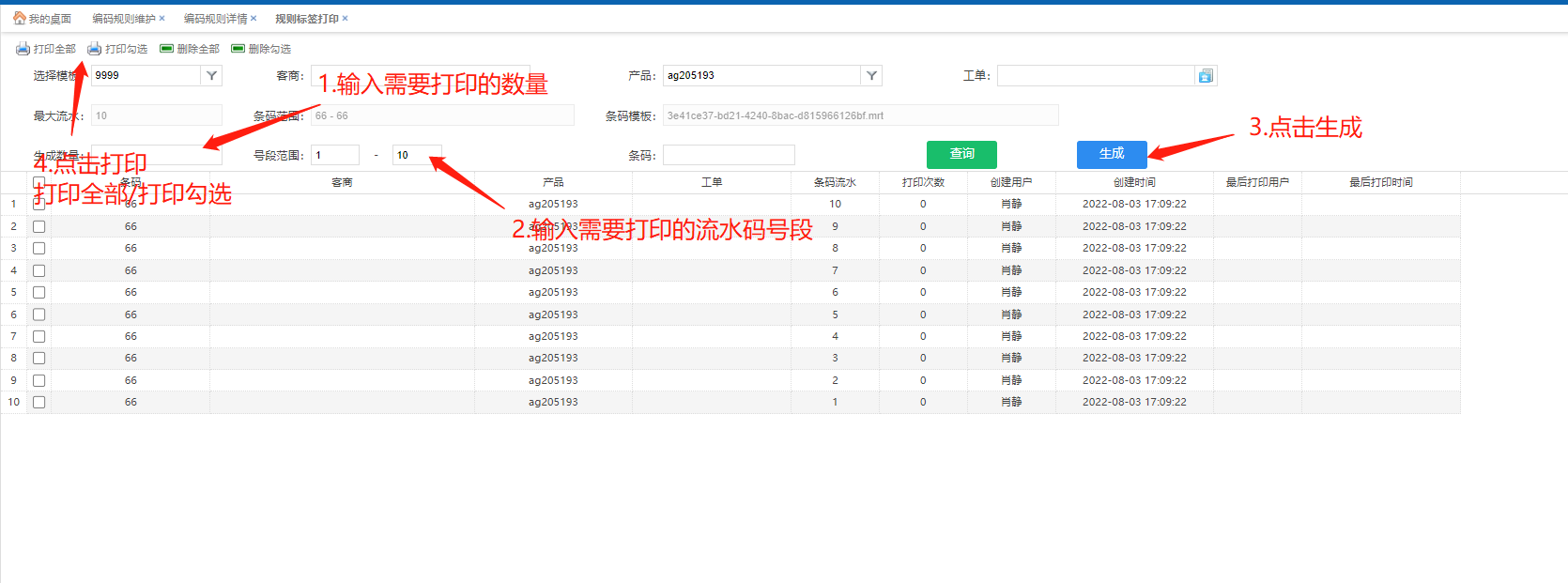Image resolution: width=1568 pixels, height=583 pixels.
Task: Click the green 查询 button
Action: (x=961, y=154)
